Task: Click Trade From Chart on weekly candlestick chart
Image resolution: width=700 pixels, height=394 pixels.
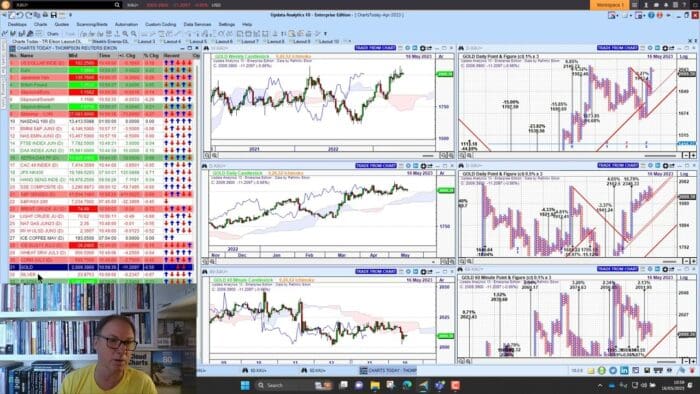Action: tap(375, 48)
